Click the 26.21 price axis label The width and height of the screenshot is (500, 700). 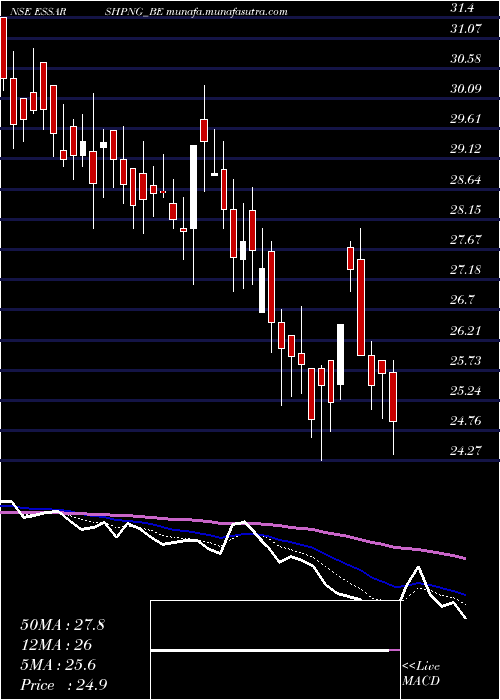467,331
